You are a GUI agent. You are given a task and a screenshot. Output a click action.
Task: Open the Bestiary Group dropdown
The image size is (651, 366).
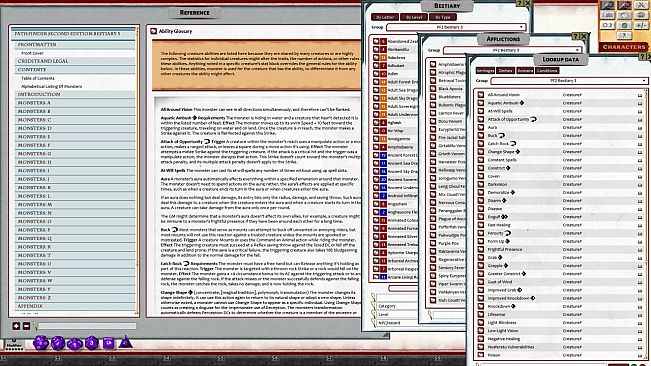[456, 27]
